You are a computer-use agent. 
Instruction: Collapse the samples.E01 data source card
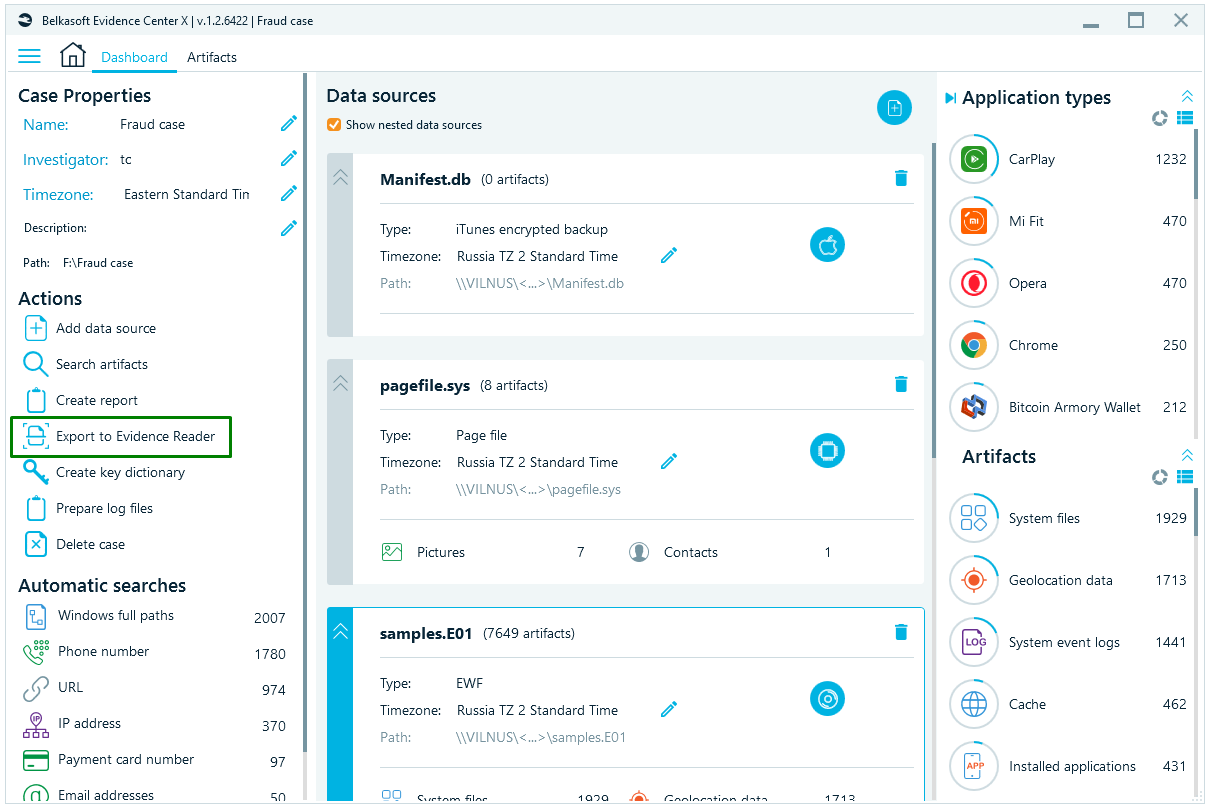coord(340,631)
